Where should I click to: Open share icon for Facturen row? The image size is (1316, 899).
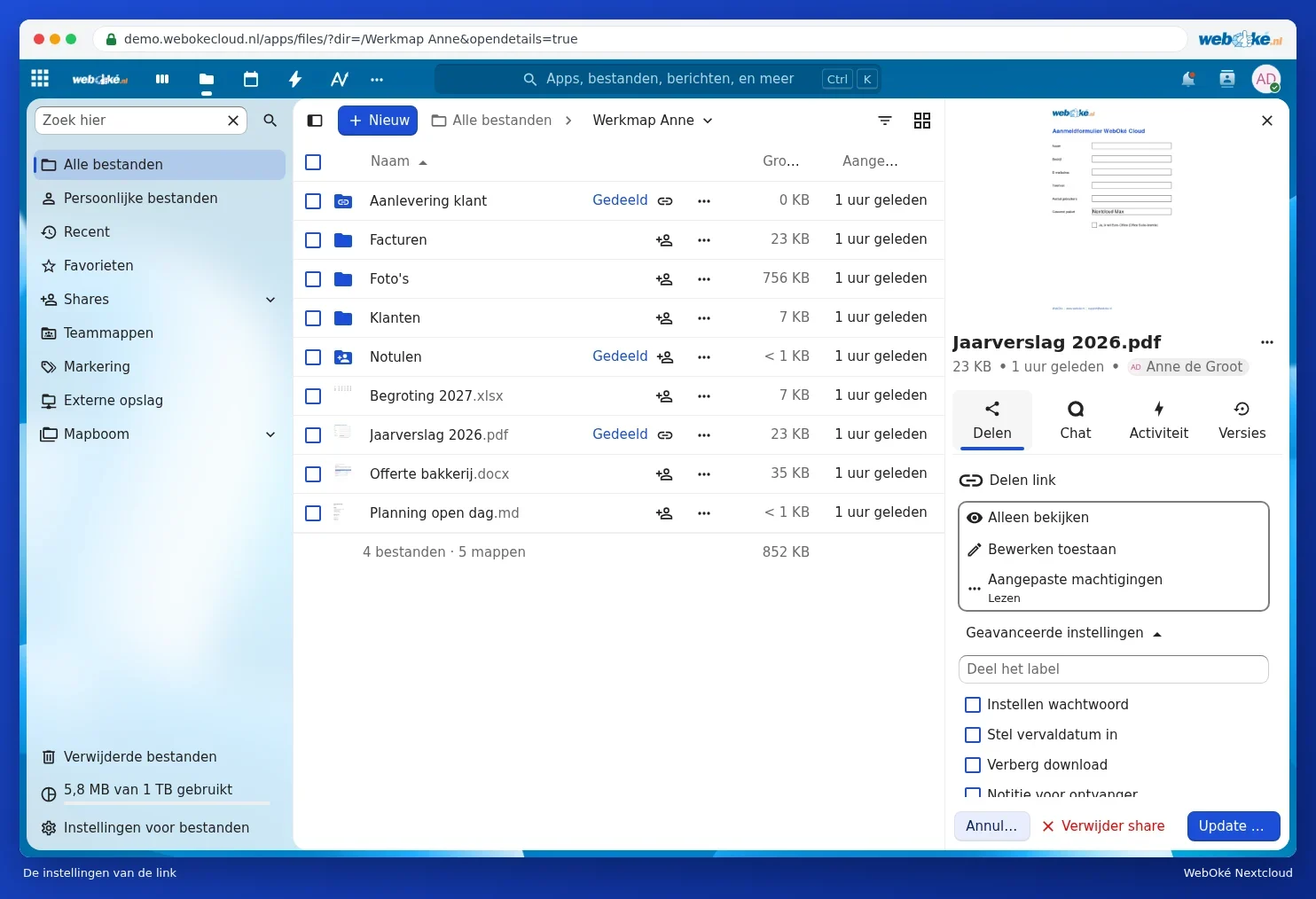664,240
